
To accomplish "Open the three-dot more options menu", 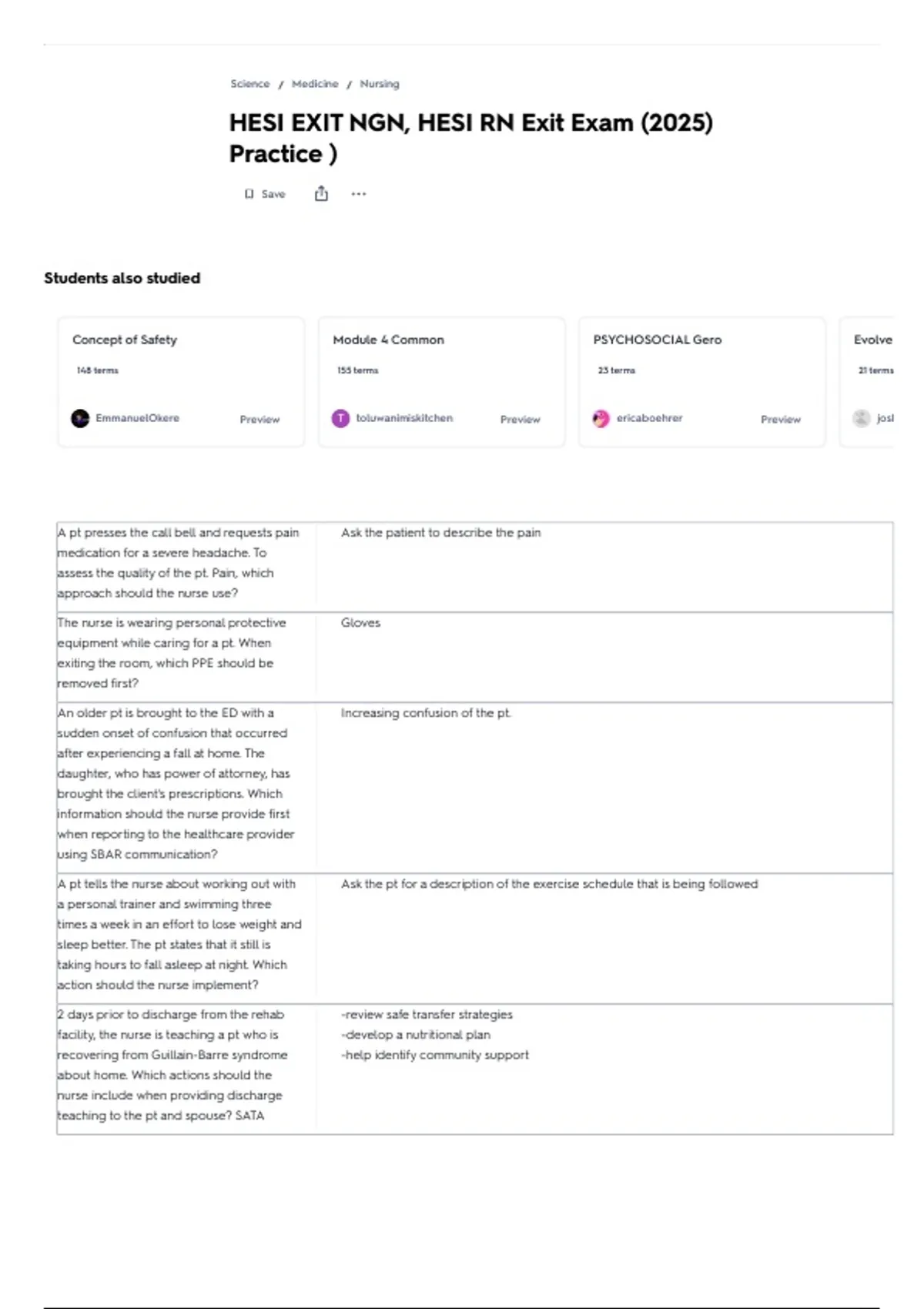I will pos(359,194).
